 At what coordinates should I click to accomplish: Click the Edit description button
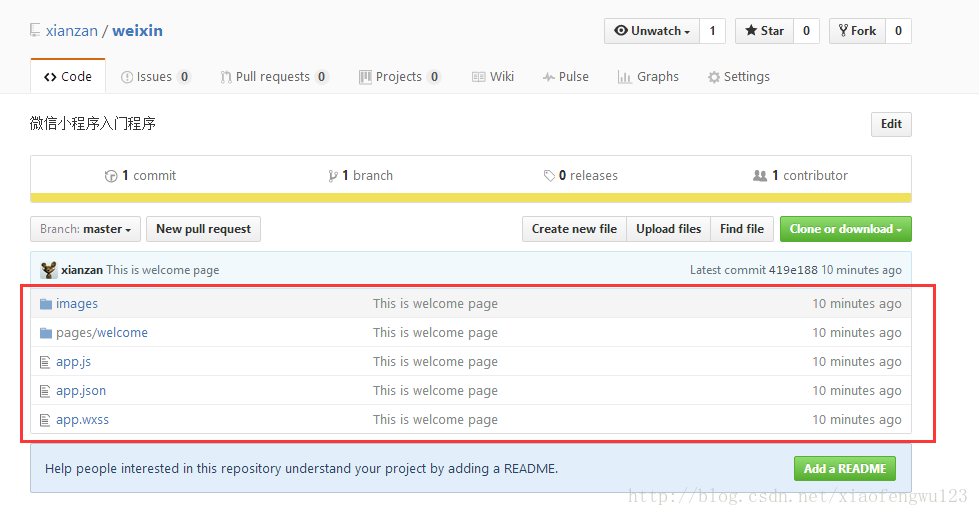tap(891, 124)
